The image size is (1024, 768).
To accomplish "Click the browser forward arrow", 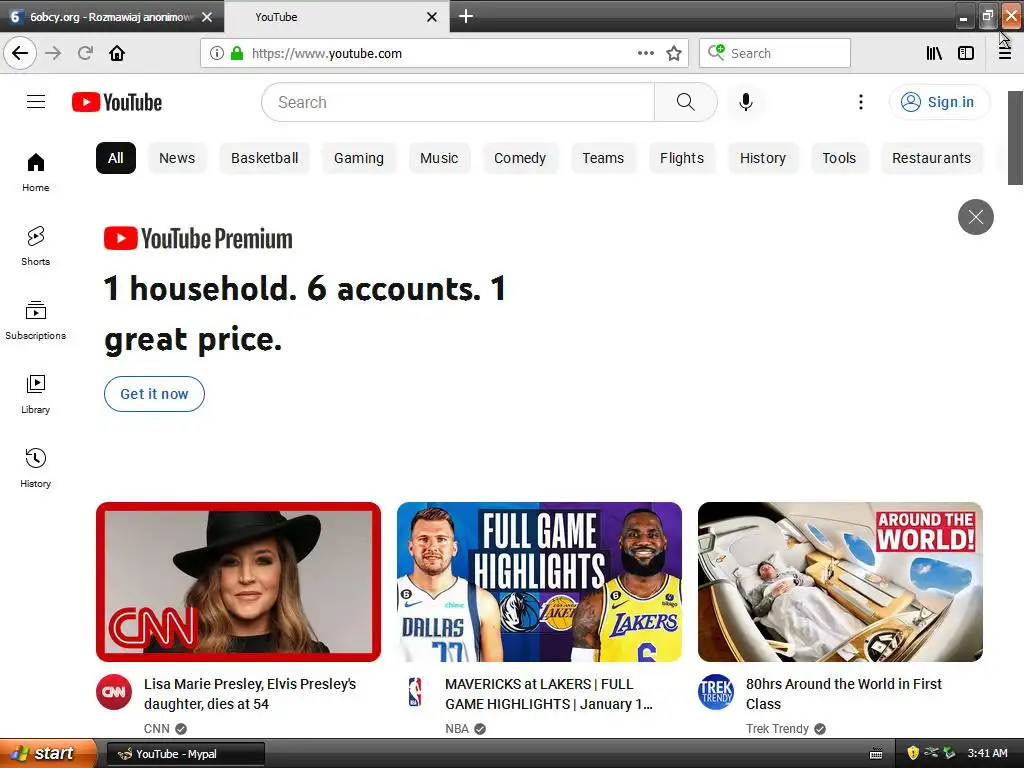I will pos(53,53).
